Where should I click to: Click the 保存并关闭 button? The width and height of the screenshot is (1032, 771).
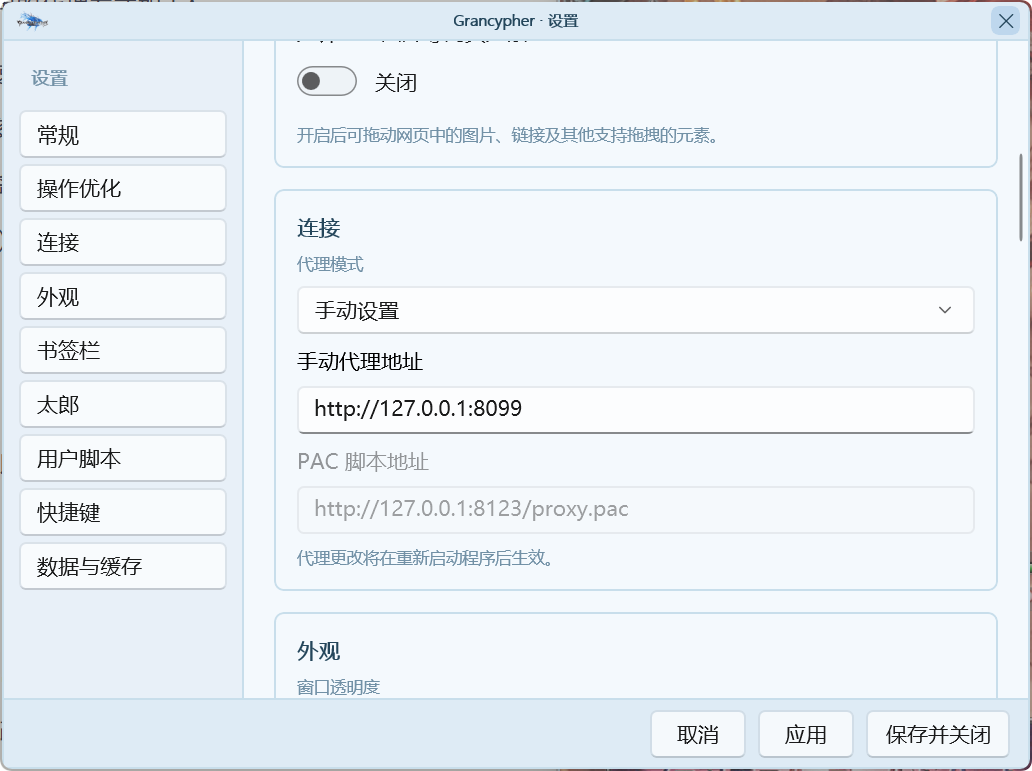click(x=938, y=734)
